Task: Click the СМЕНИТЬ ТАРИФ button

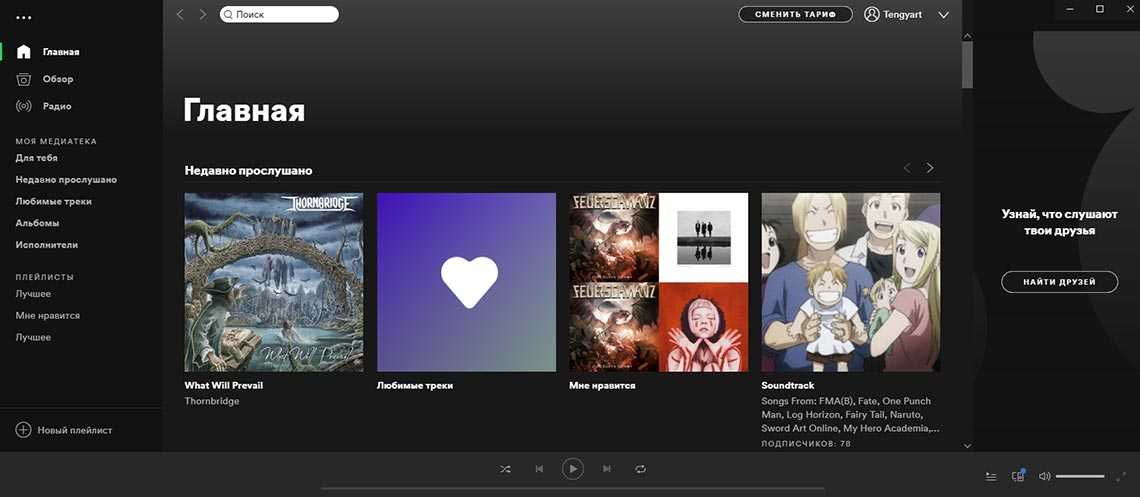Action: tap(795, 15)
